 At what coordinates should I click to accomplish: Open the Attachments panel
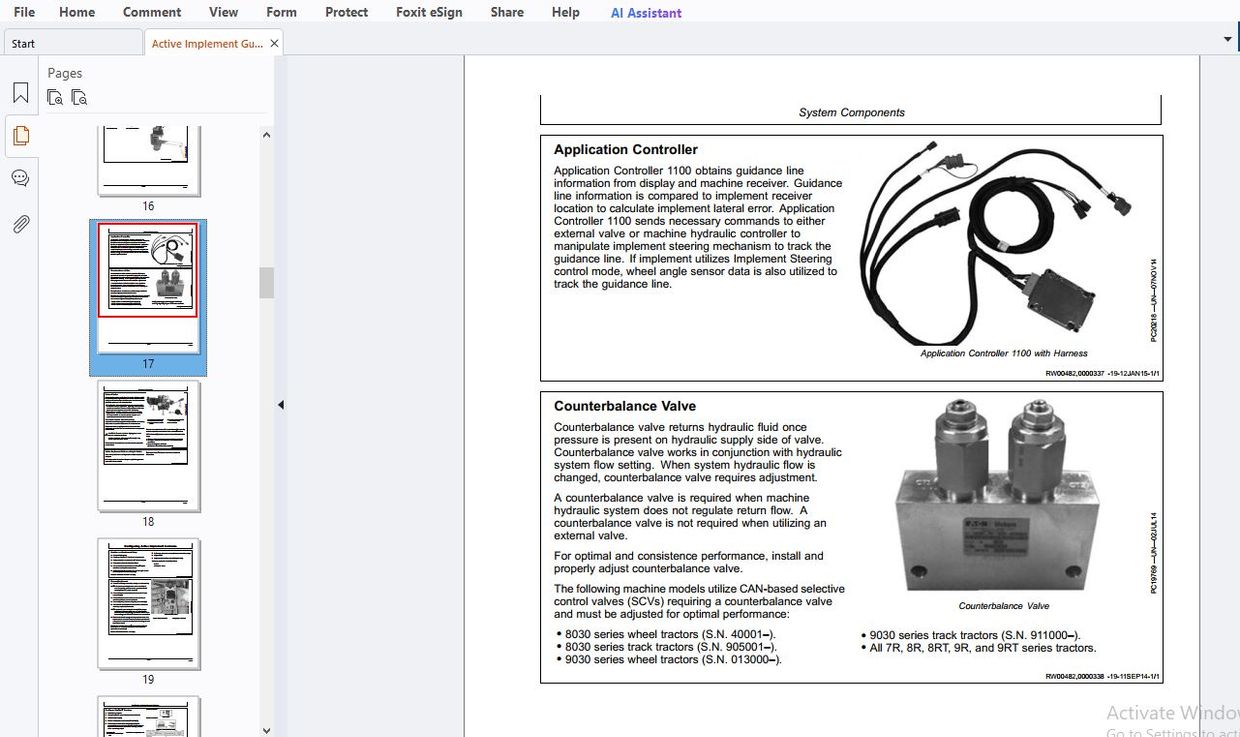pos(20,223)
